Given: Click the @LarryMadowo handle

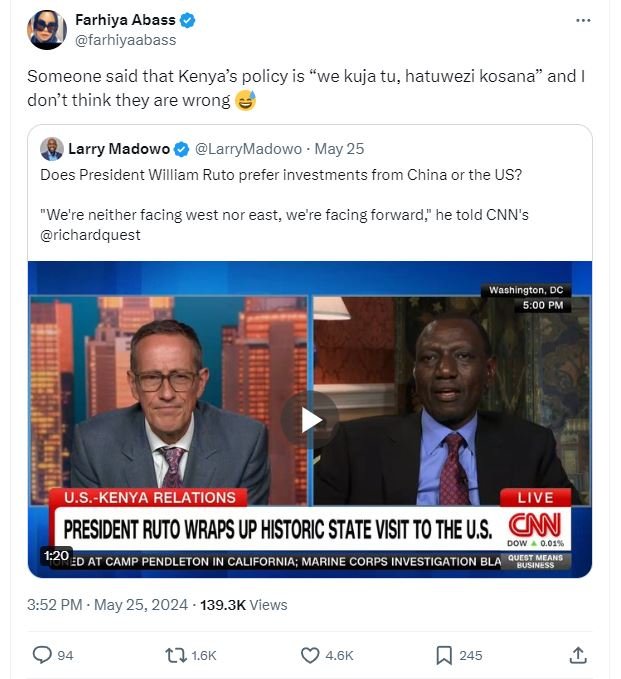Looking at the screenshot, I should coord(248,149).
